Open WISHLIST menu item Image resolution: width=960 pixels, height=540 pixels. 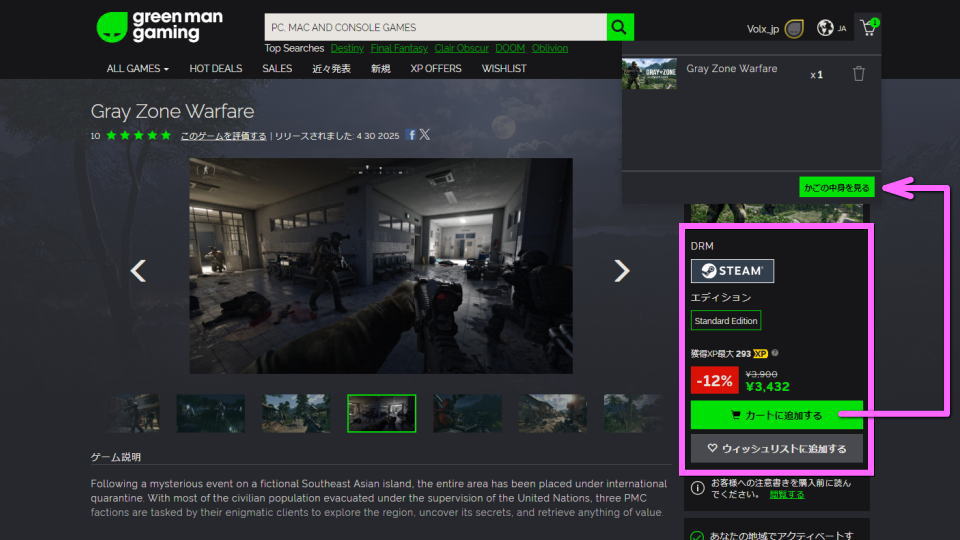[x=504, y=69]
